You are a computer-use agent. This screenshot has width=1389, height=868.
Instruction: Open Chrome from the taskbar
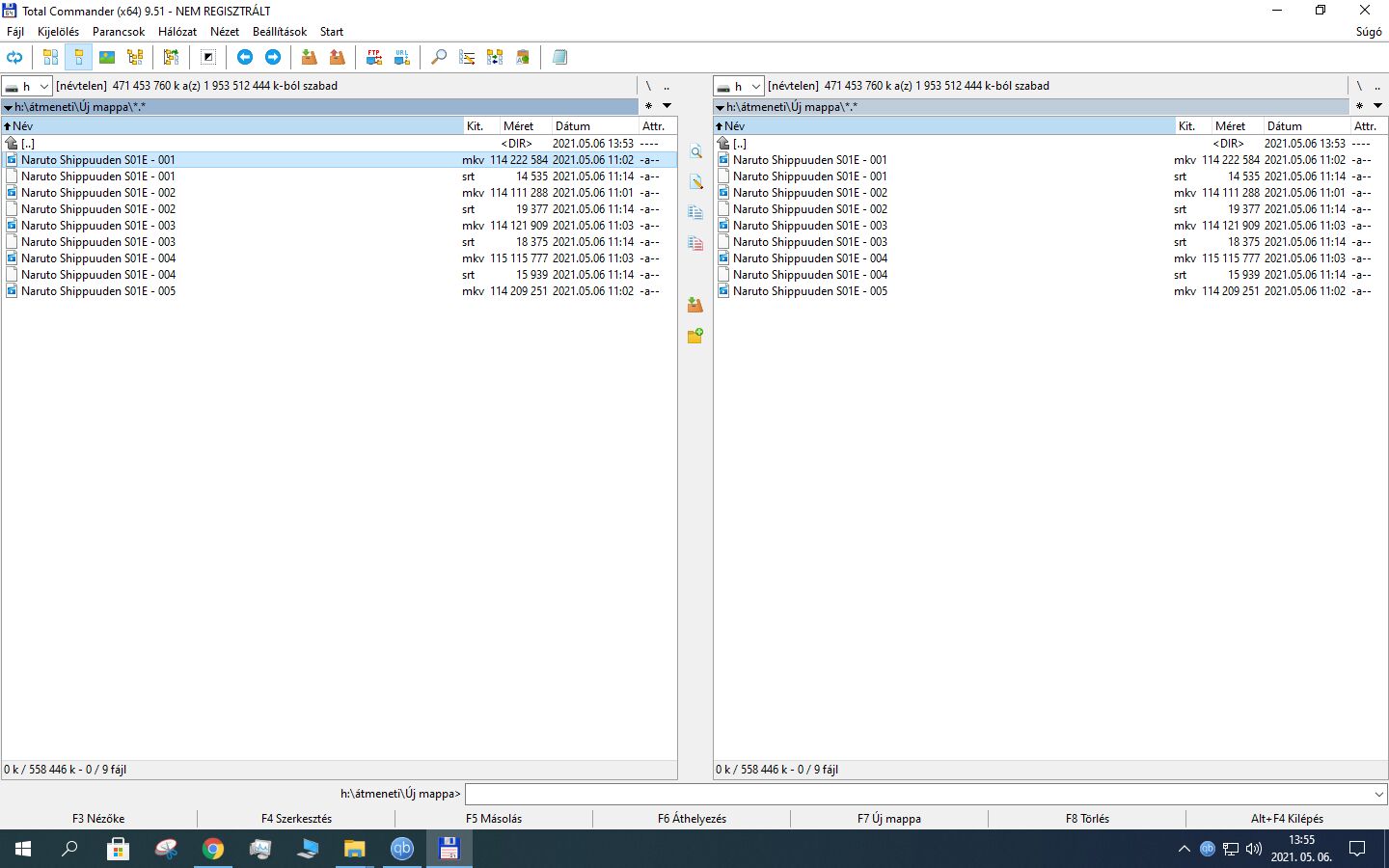coord(213,849)
